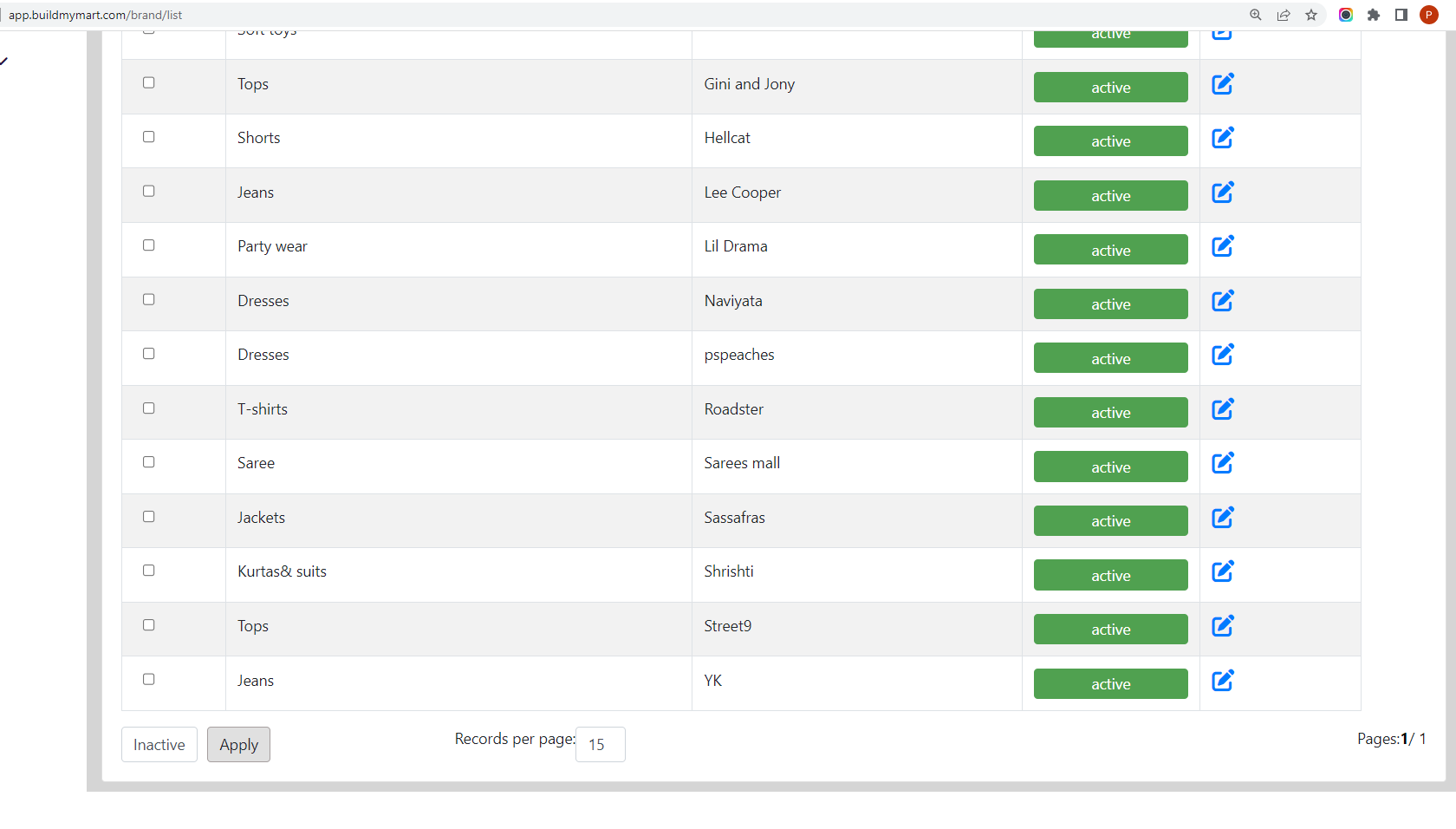Screen dimensions: 1456x829
Task: Toggle active status for Gini and Jony
Action: (1111, 87)
